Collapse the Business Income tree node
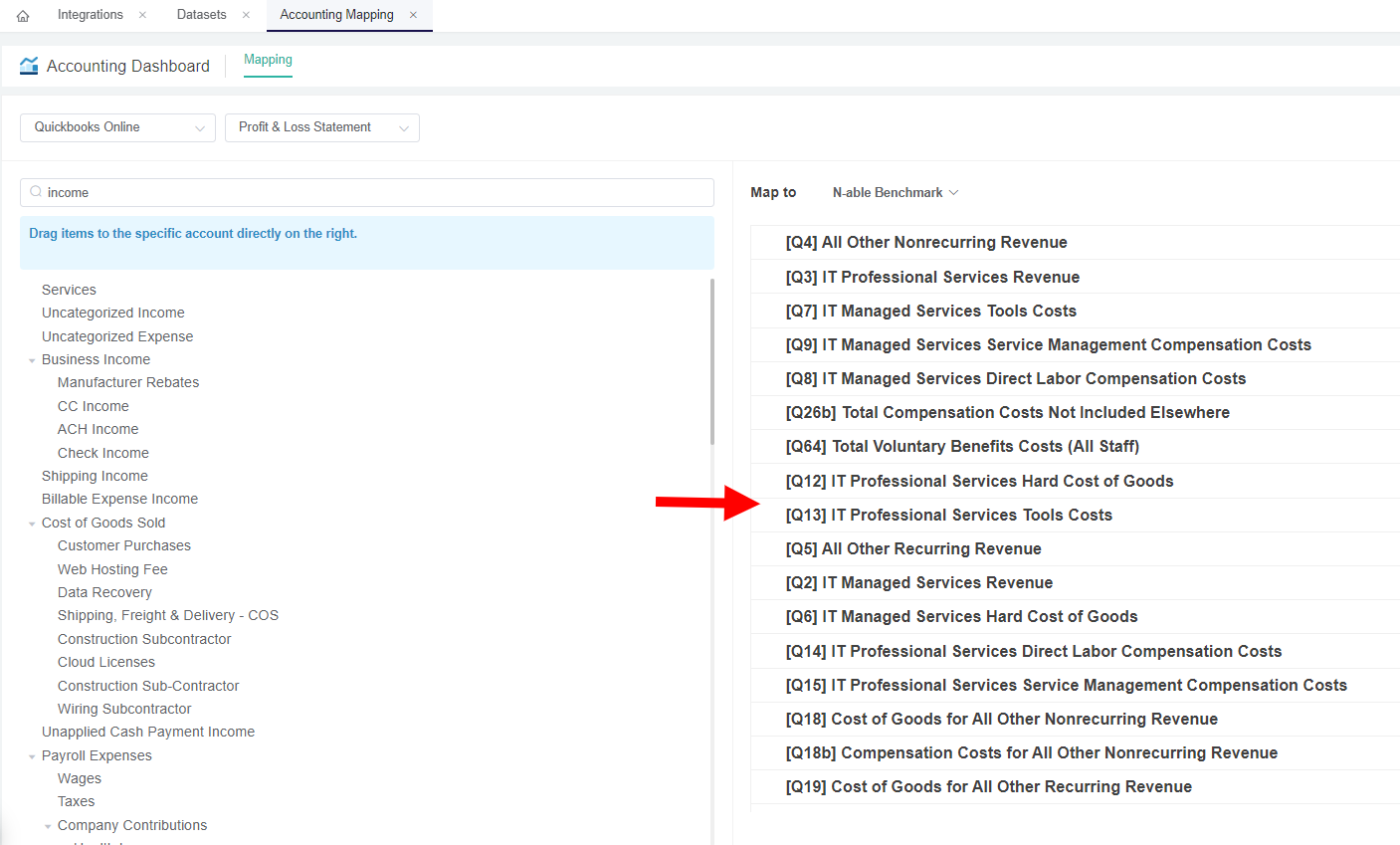This screenshot has width=1400, height=845. coord(32,360)
